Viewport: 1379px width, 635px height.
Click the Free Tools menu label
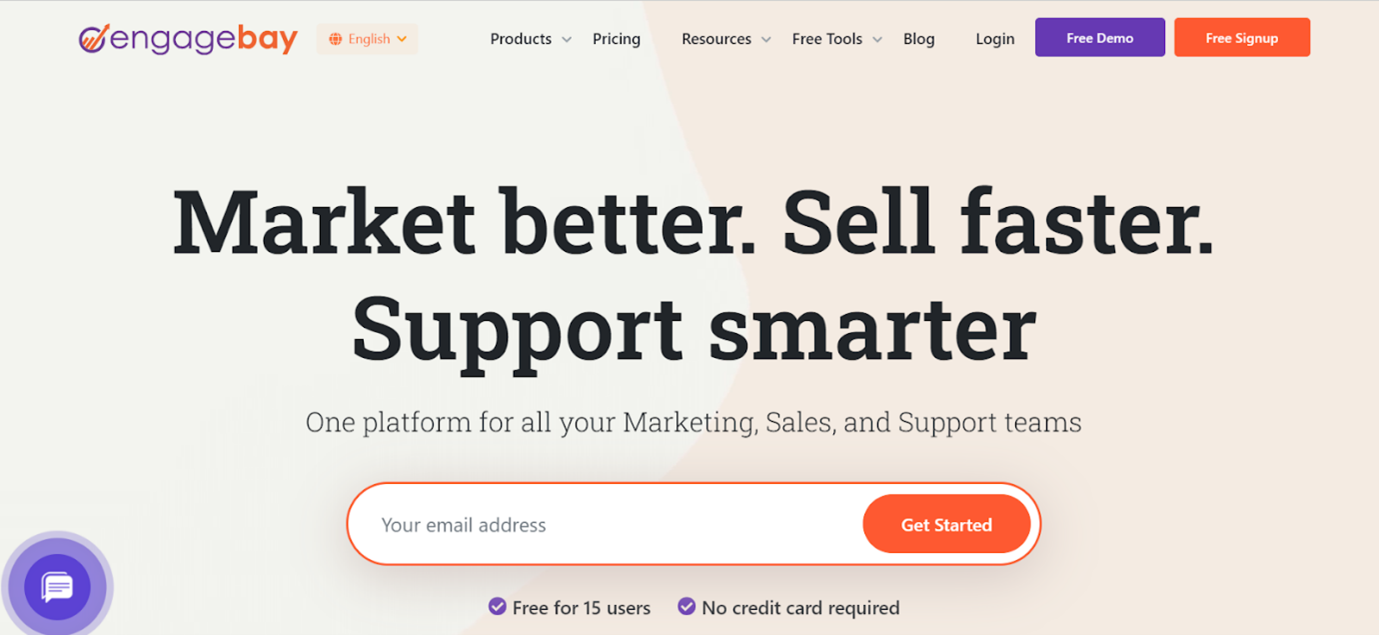826,39
